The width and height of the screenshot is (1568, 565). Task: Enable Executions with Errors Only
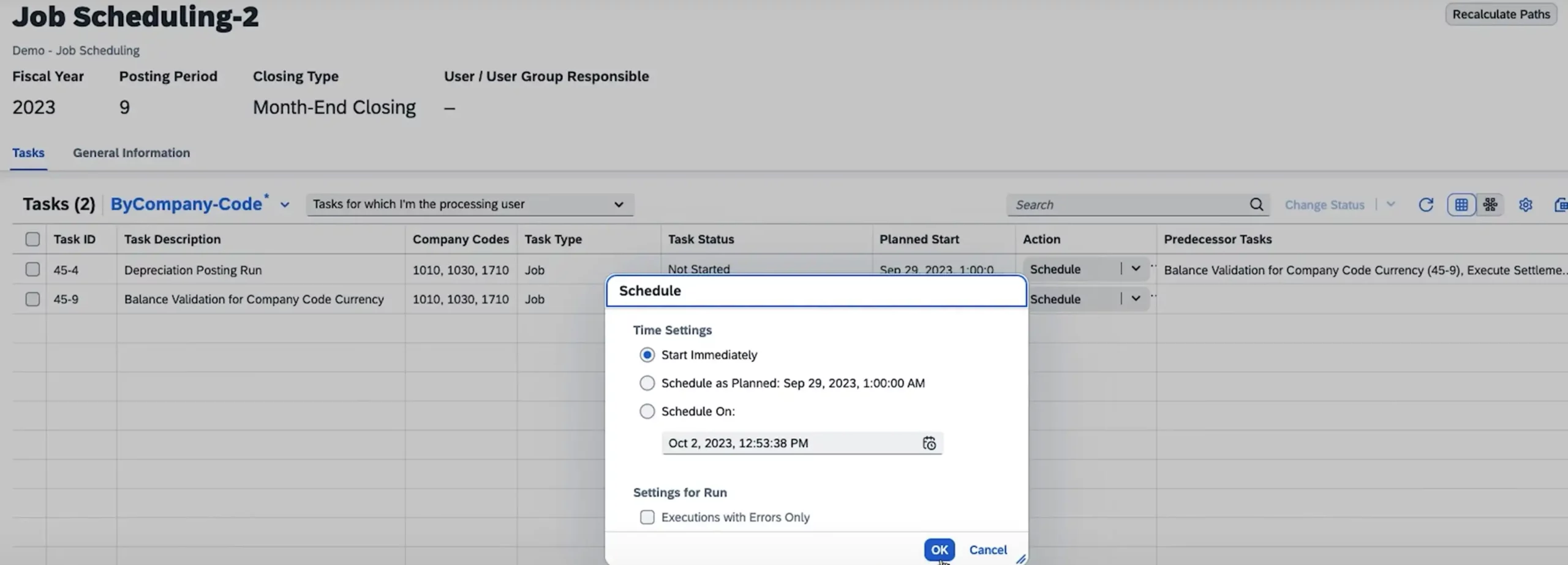[647, 517]
